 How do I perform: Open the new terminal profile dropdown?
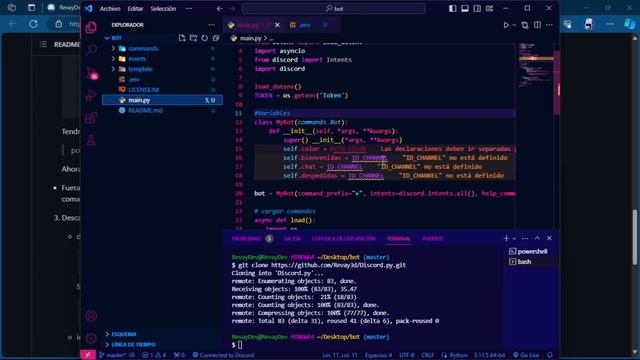(514, 238)
